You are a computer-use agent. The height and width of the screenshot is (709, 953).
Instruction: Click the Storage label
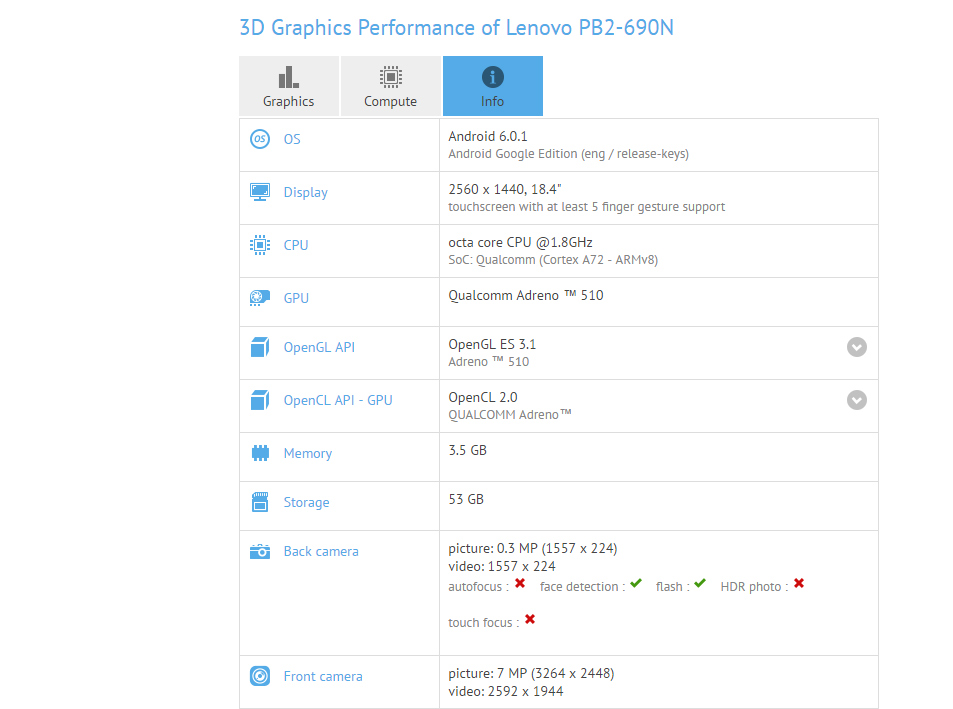[306, 503]
